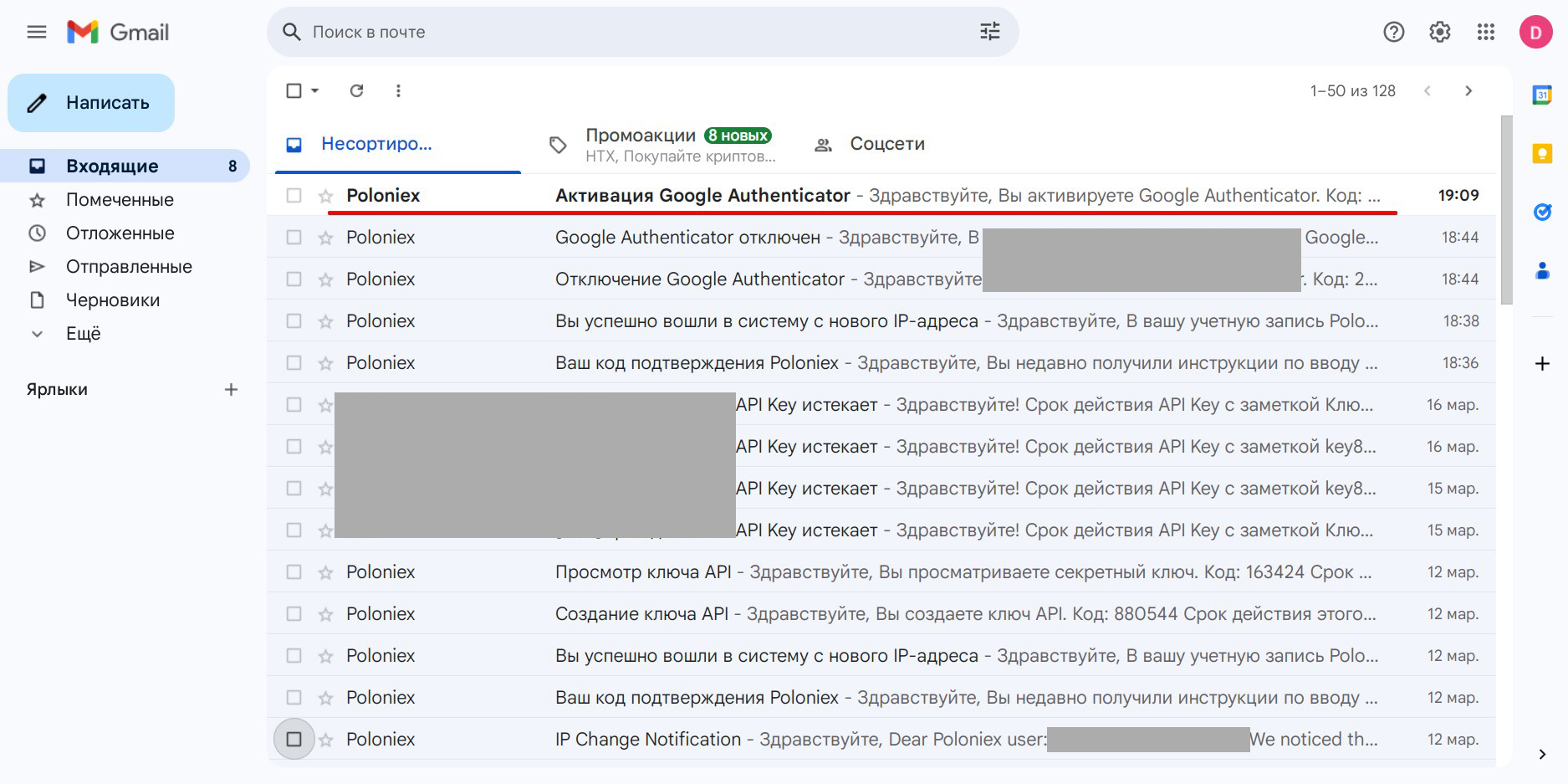Viewport: 1568px width, 784px height.
Task: Check the 18:36 Ваш код подтверждения email
Action: [294, 362]
